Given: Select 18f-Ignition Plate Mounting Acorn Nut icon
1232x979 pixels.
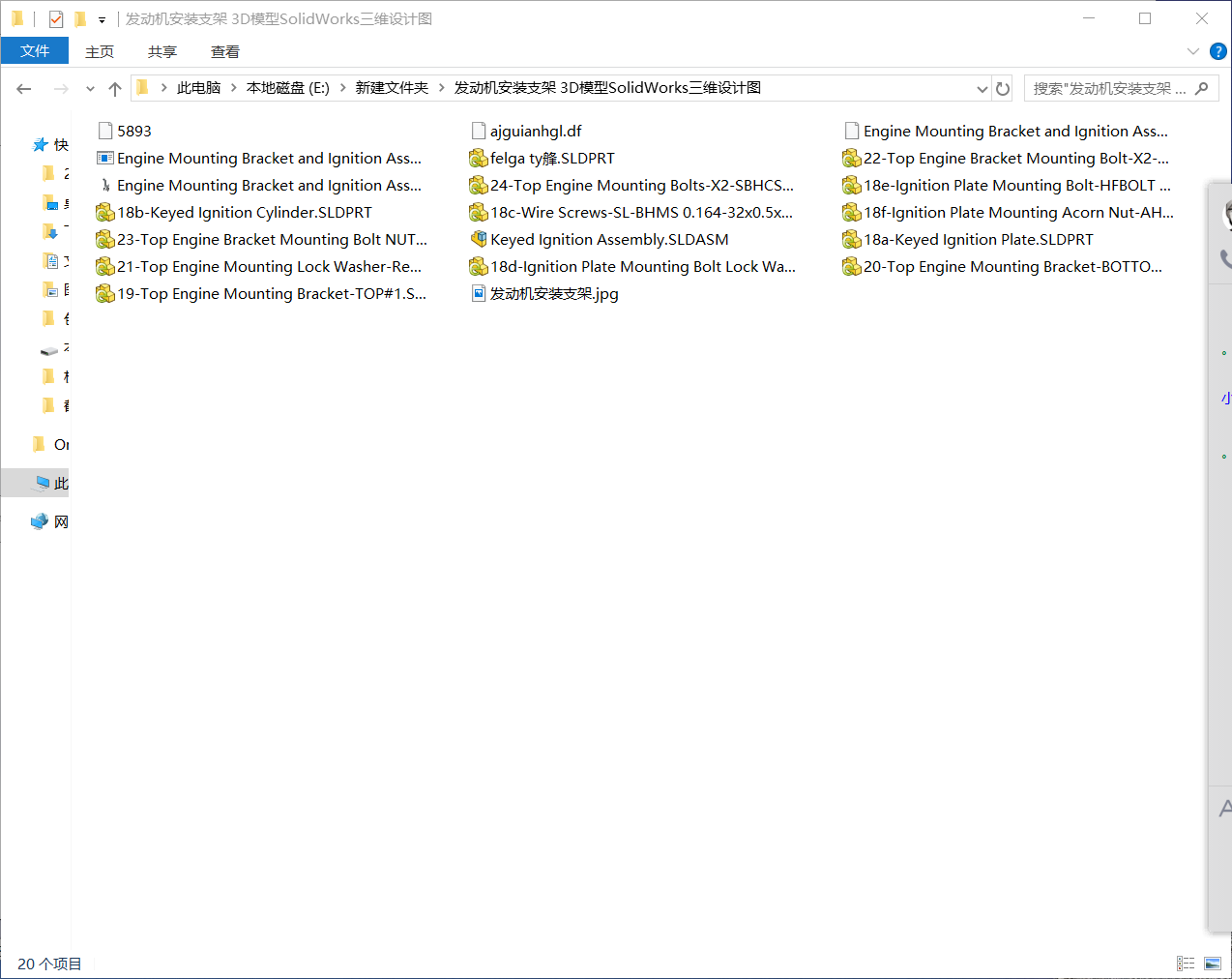Looking at the screenshot, I should (851, 212).
